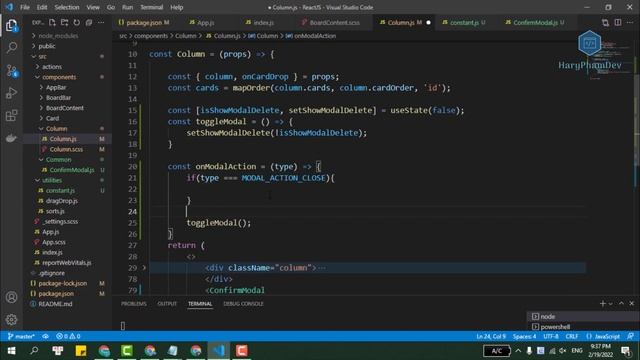This screenshot has width=640, height=360.
Task: Open dragDrop.js in the explorer
Action: [61, 201]
